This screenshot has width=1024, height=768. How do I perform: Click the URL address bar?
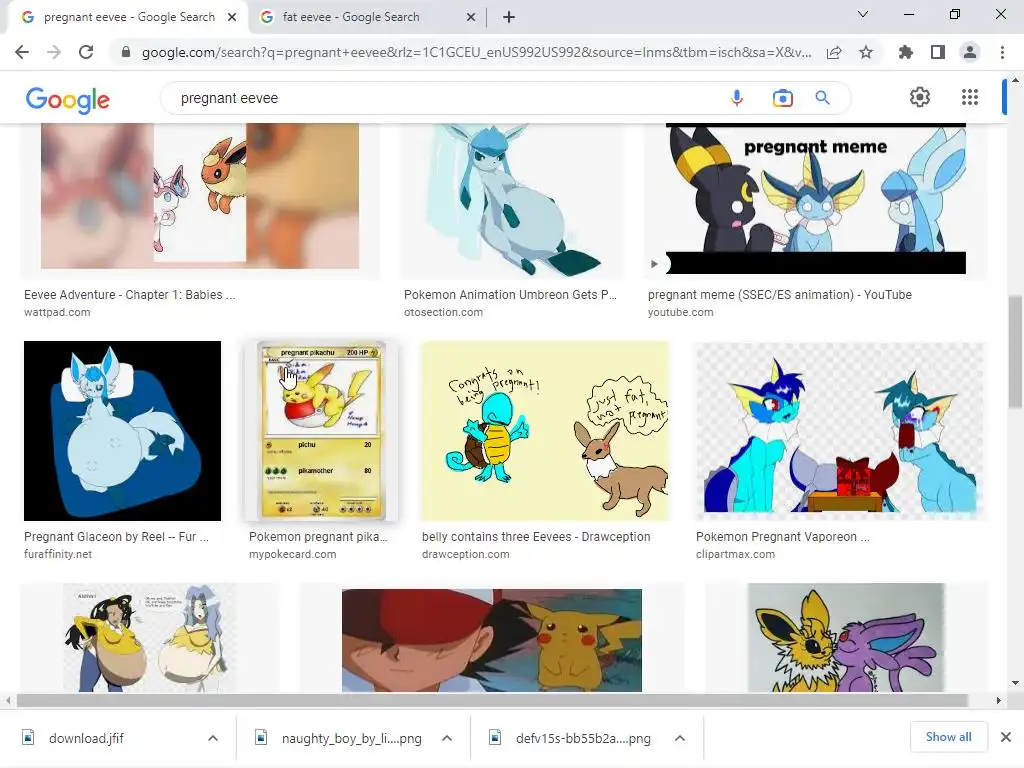tap(477, 52)
